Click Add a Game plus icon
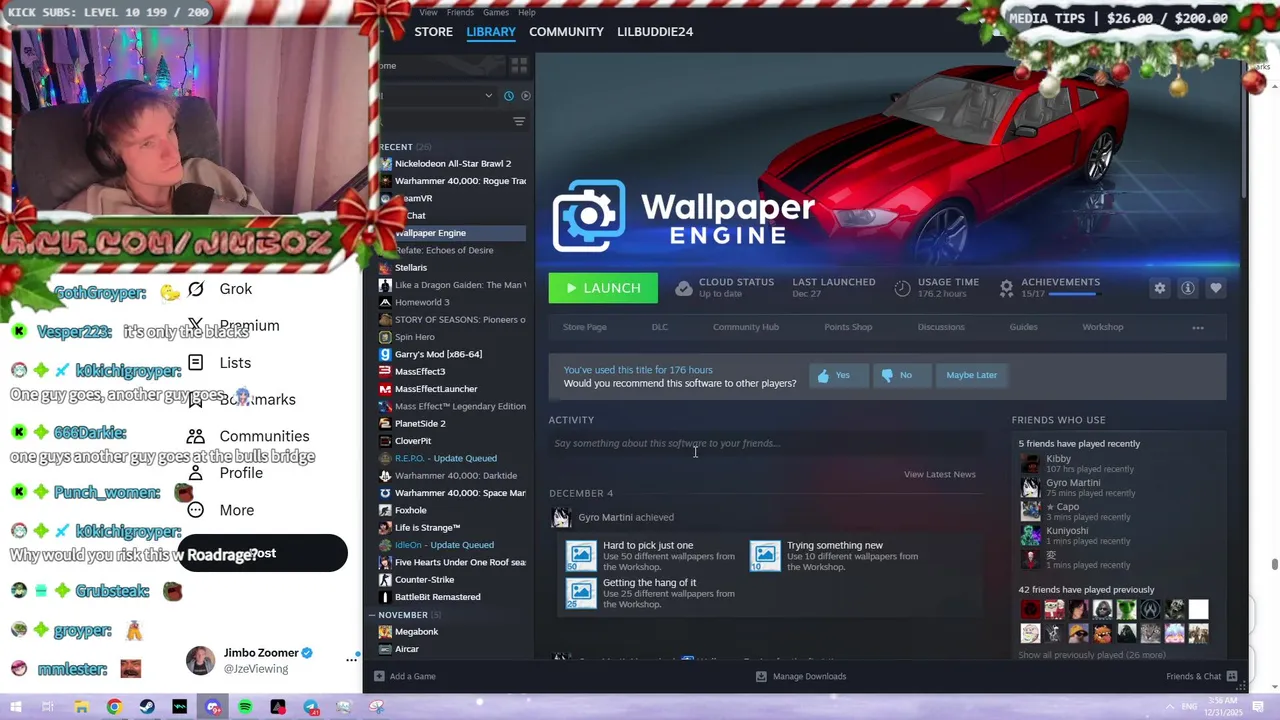Image resolution: width=1280 pixels, height=720 pixels. click(379, 676)
